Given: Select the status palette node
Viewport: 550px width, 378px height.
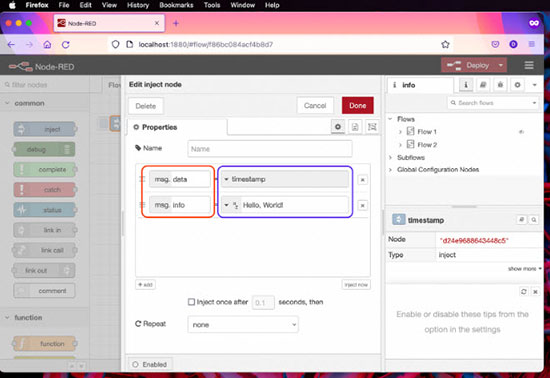Looking at the screenshot, I should (45, 210).
